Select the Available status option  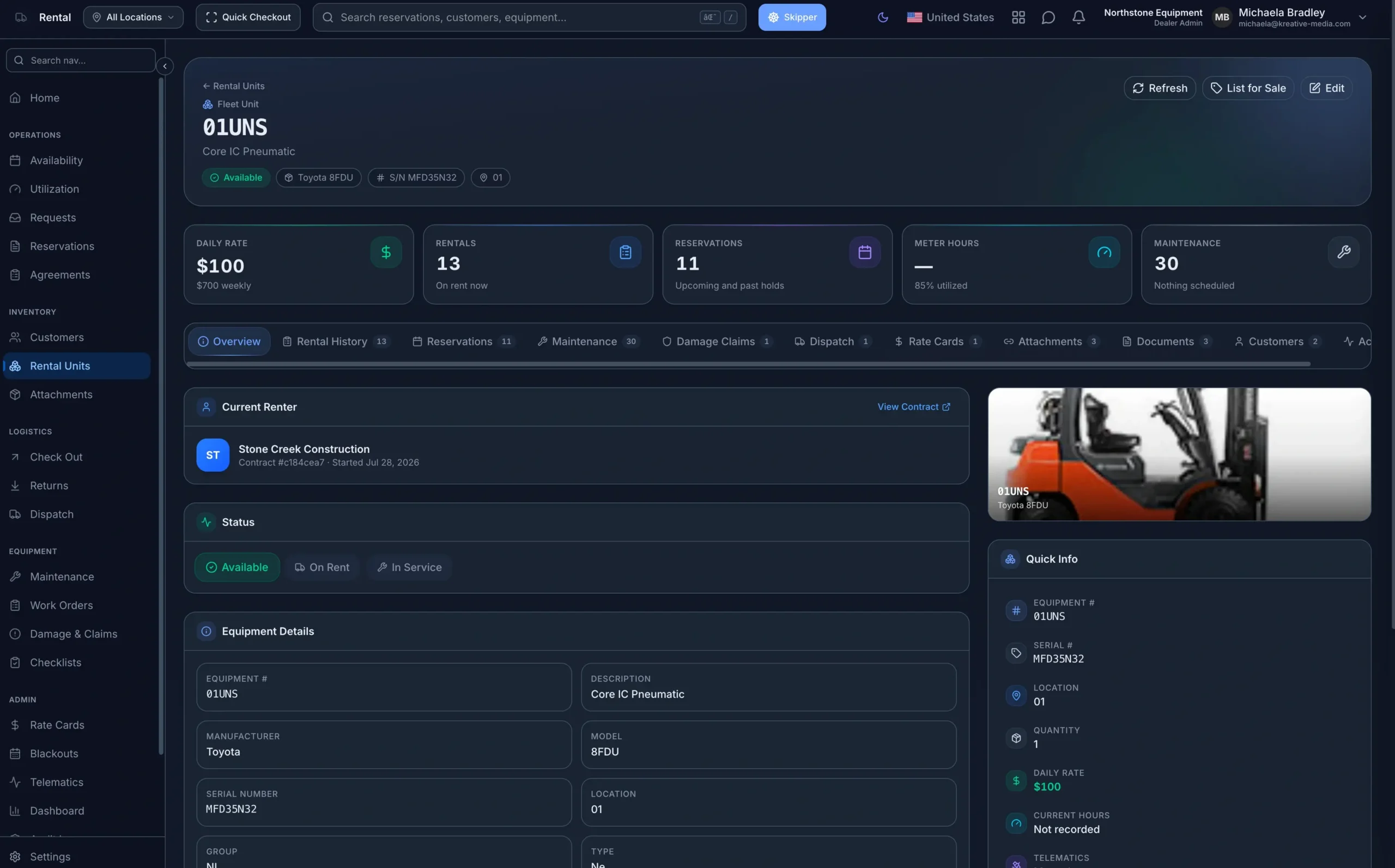pos(237,567)
